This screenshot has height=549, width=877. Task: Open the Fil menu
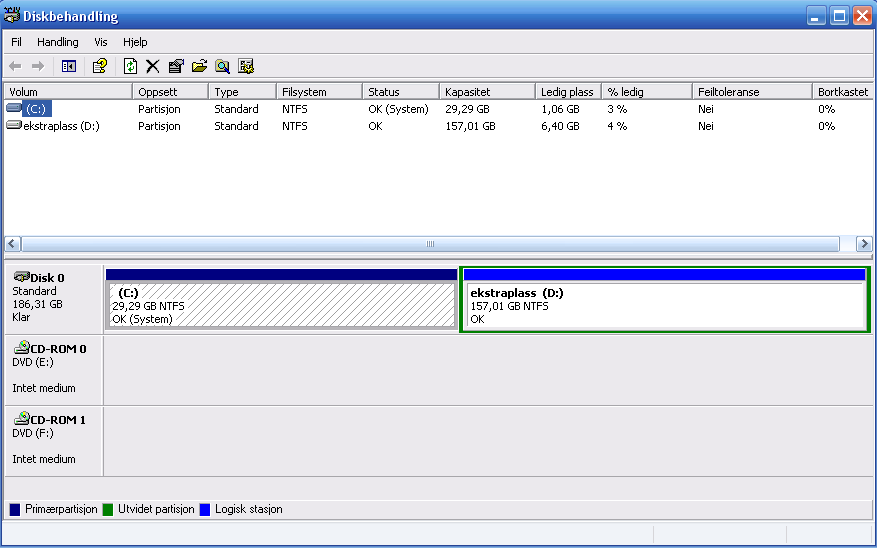[x=17, y=42]
